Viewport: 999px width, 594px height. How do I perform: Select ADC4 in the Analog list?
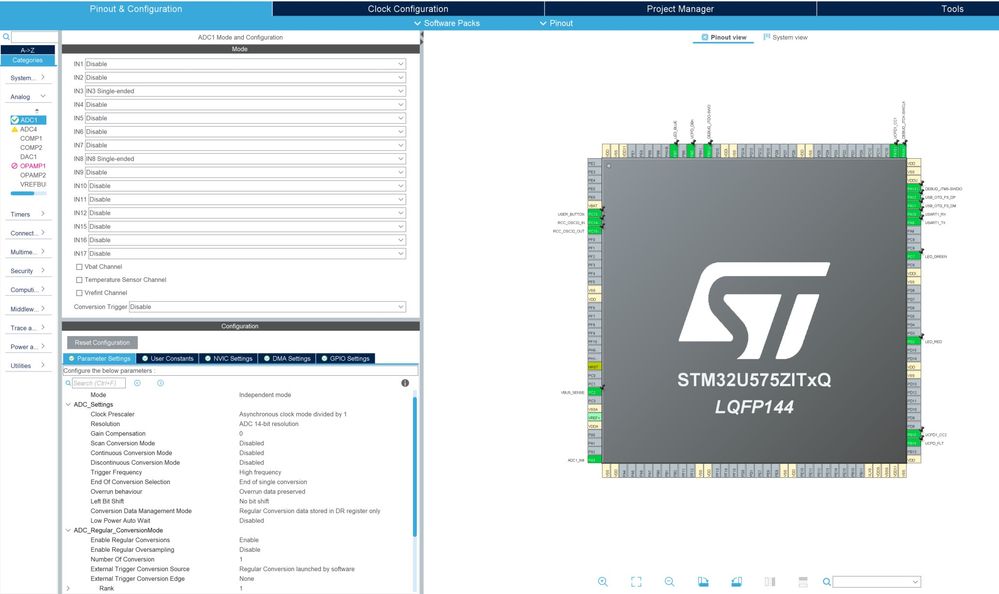tap(29, 129)
